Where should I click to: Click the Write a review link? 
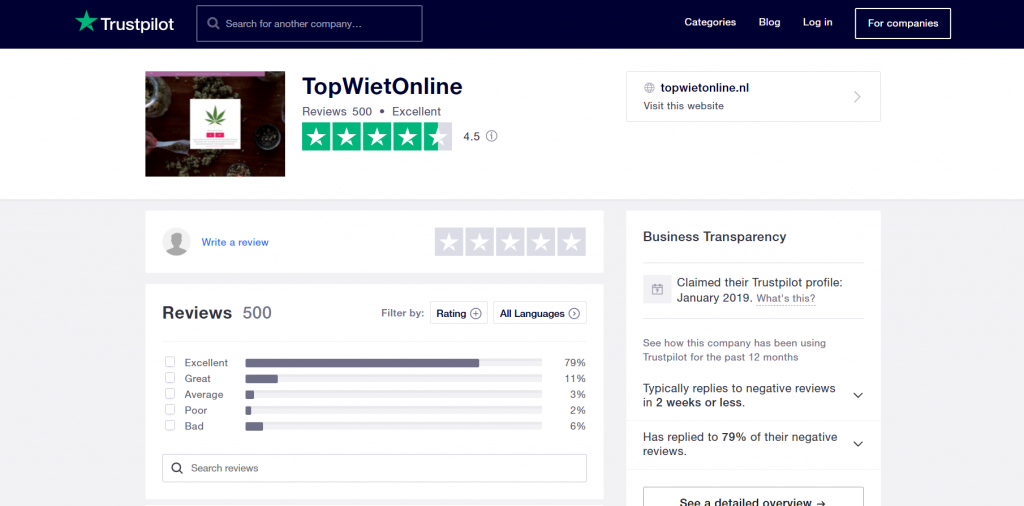click(235, 242)
